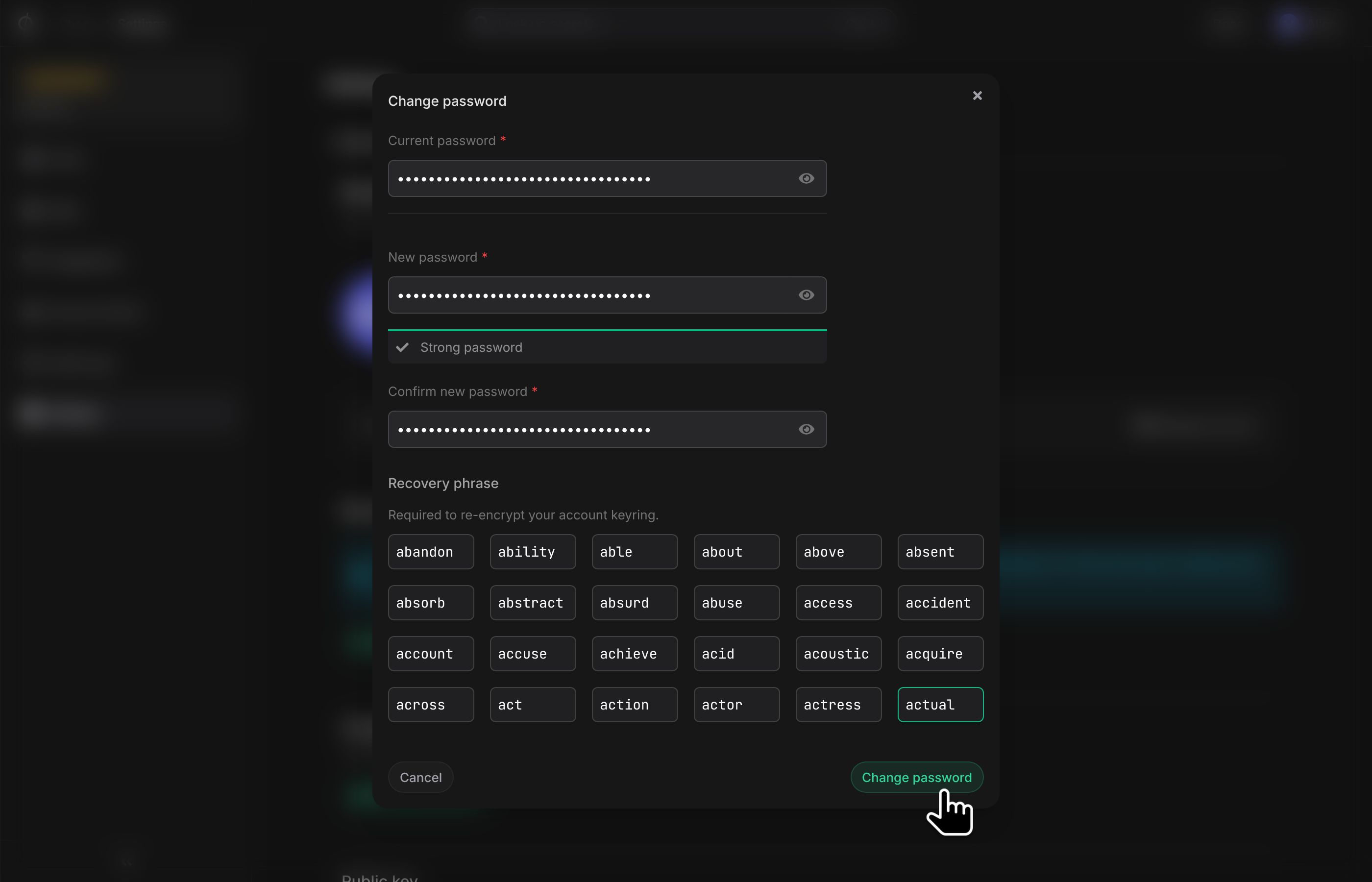Click the 'achieve' recovery word

click(x=635, y=654)
